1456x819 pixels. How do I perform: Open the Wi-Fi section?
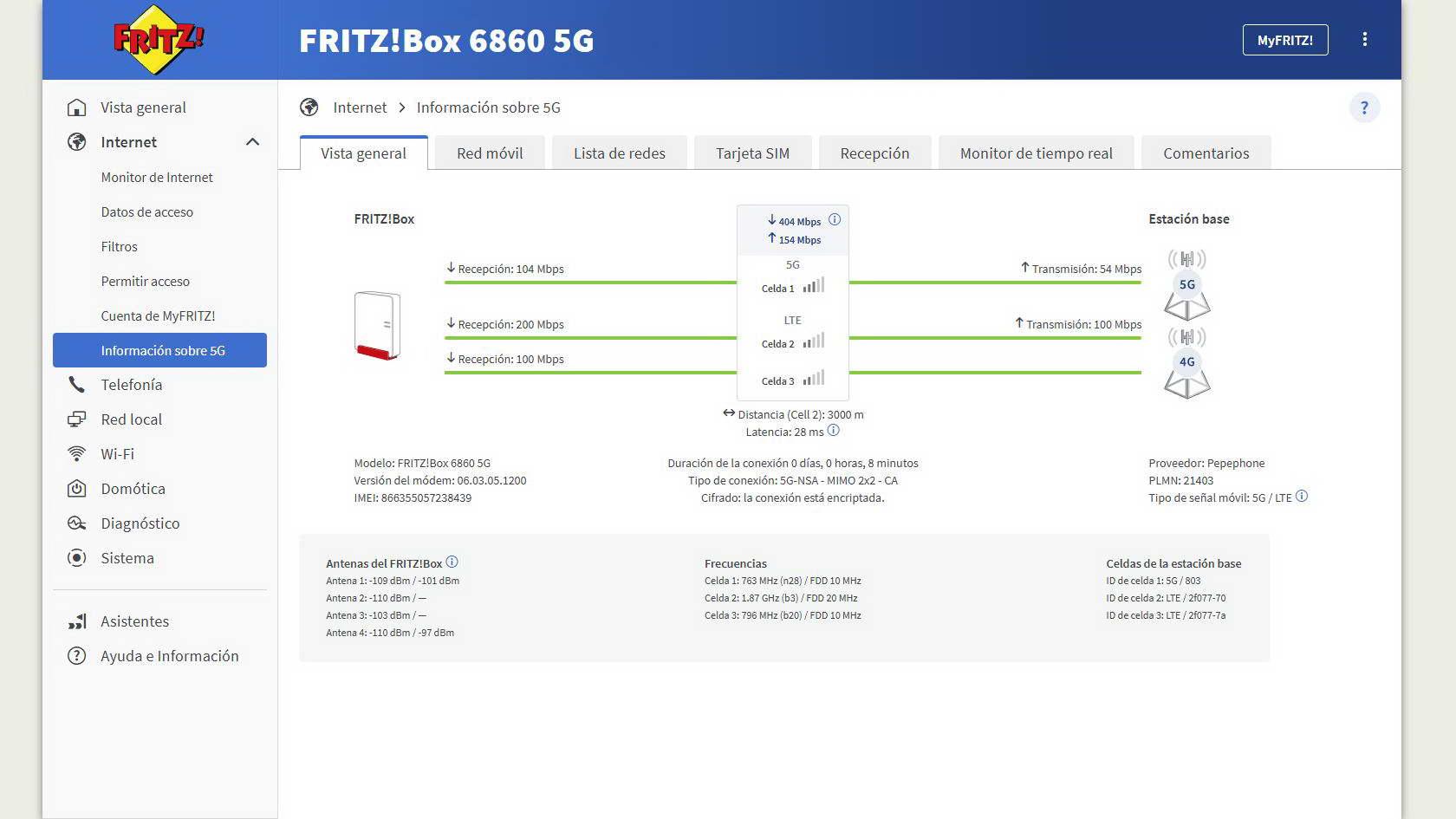pos(160,454)
